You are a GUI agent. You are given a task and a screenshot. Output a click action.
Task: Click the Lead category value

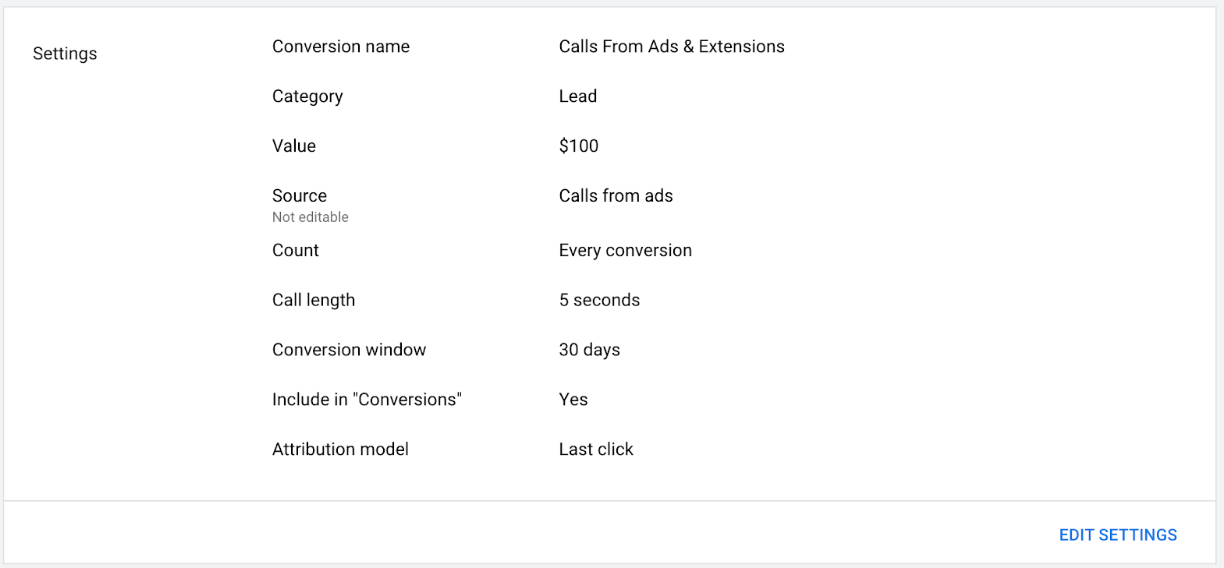click(578, 97)
